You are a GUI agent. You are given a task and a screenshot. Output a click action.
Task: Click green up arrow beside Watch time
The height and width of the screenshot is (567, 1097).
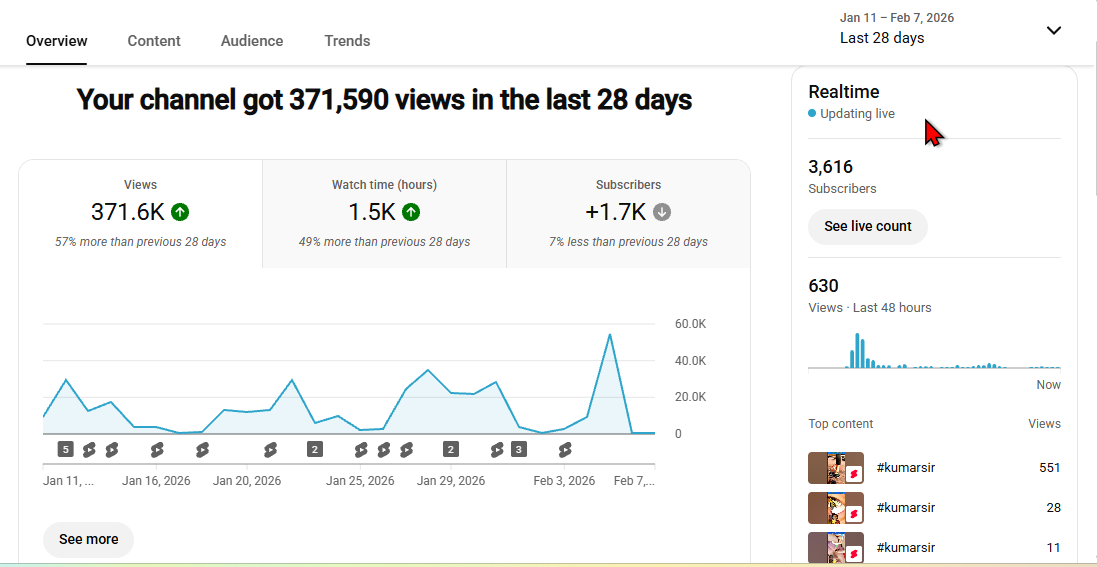tap(411, 212)
